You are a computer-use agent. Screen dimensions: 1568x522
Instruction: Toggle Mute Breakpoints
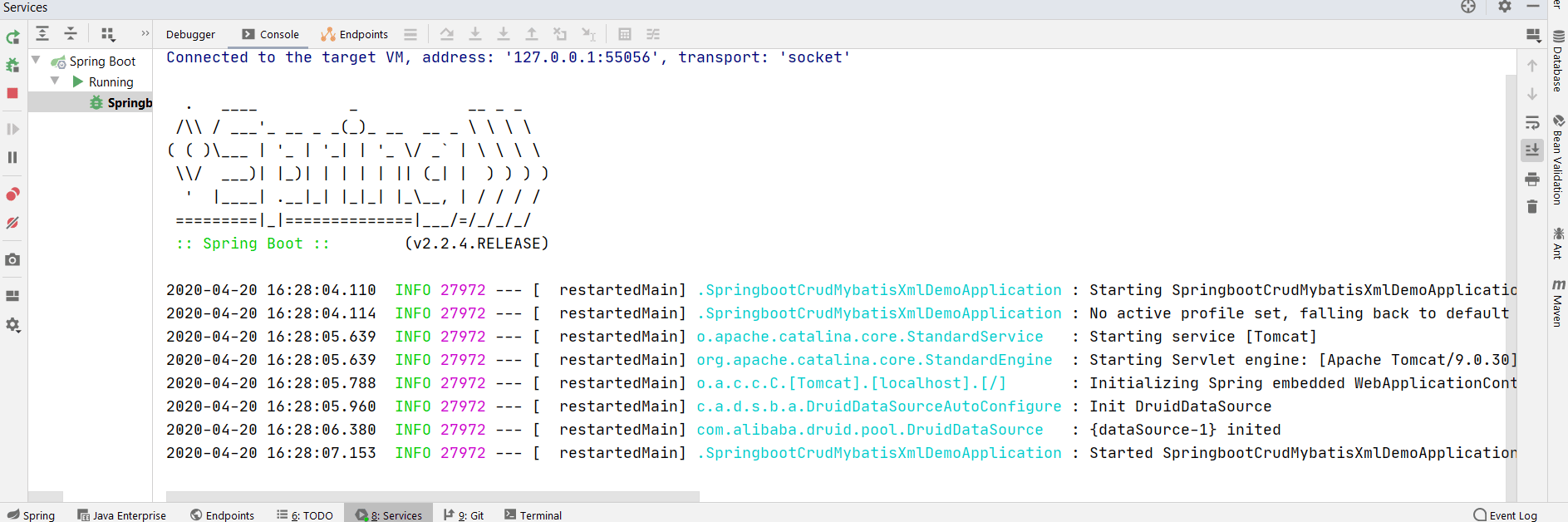[x=12, y=223]
